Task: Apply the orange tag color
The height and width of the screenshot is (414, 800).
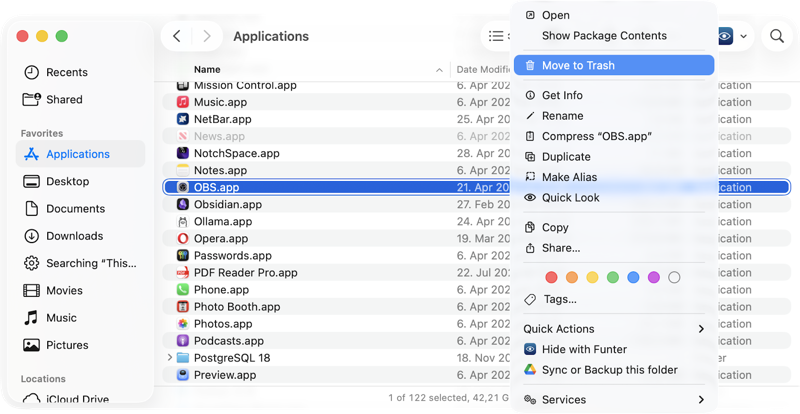Action: tap(572, 277)
